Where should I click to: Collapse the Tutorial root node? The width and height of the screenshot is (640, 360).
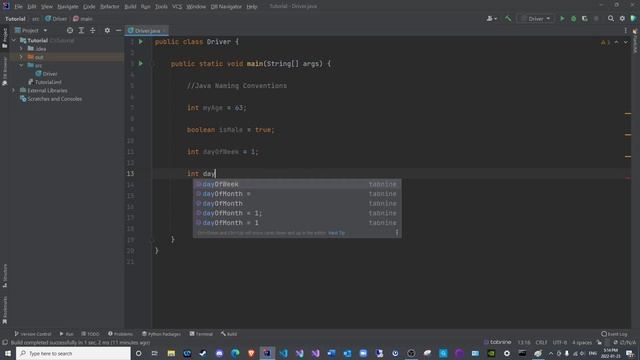click(14, 40)
